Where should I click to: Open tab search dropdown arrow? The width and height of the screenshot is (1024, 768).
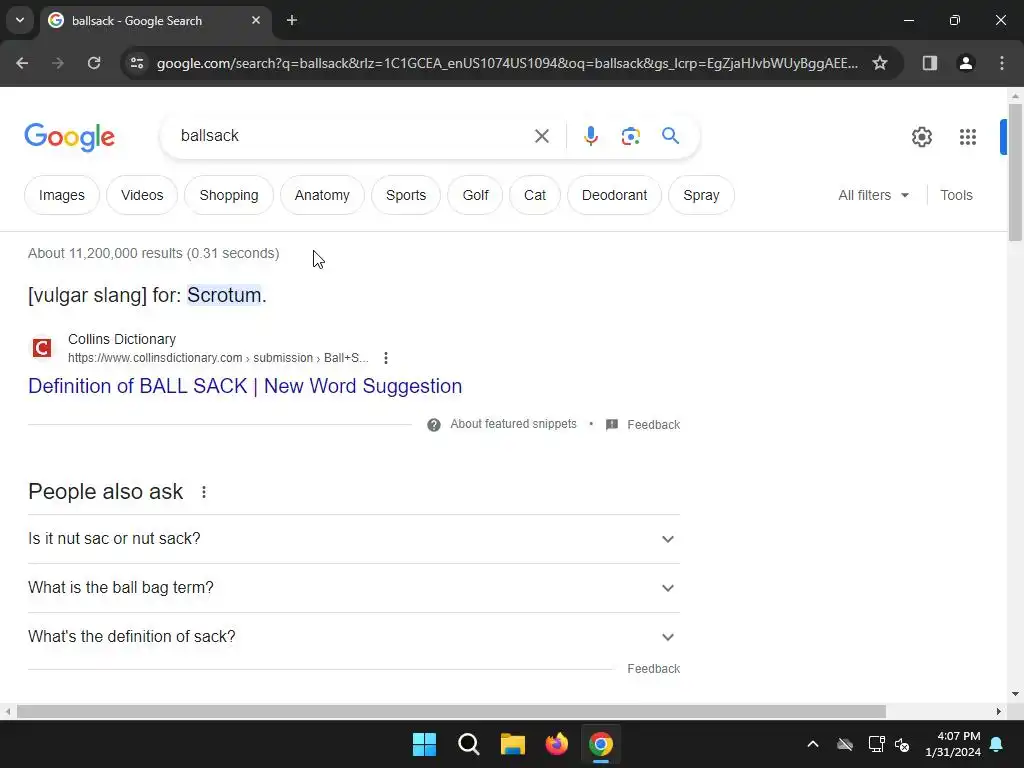pos(20,20)
